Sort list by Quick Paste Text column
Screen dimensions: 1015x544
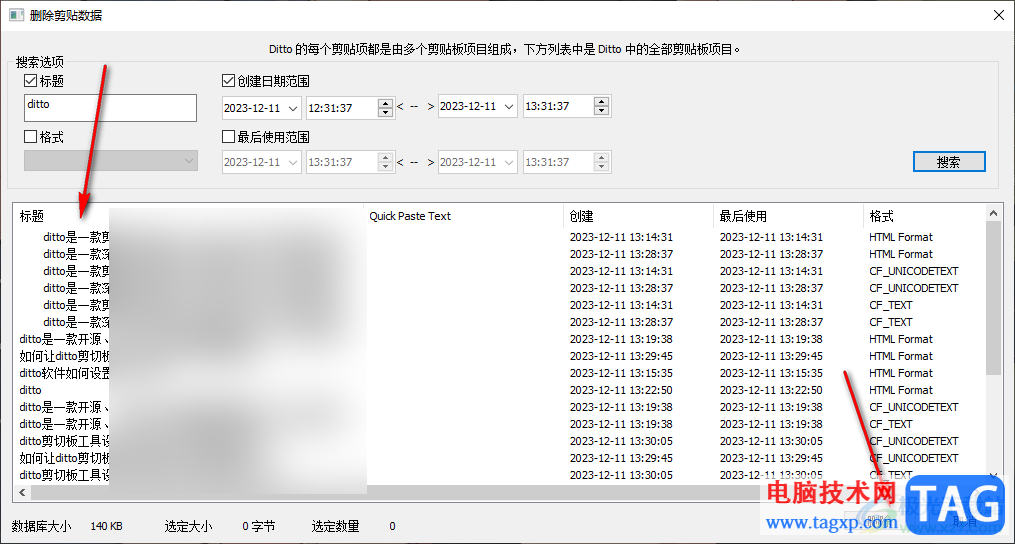463,216
